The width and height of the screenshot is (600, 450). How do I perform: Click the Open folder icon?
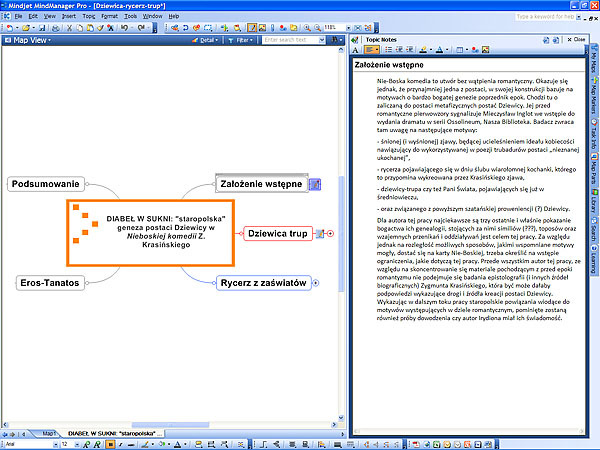26,28
